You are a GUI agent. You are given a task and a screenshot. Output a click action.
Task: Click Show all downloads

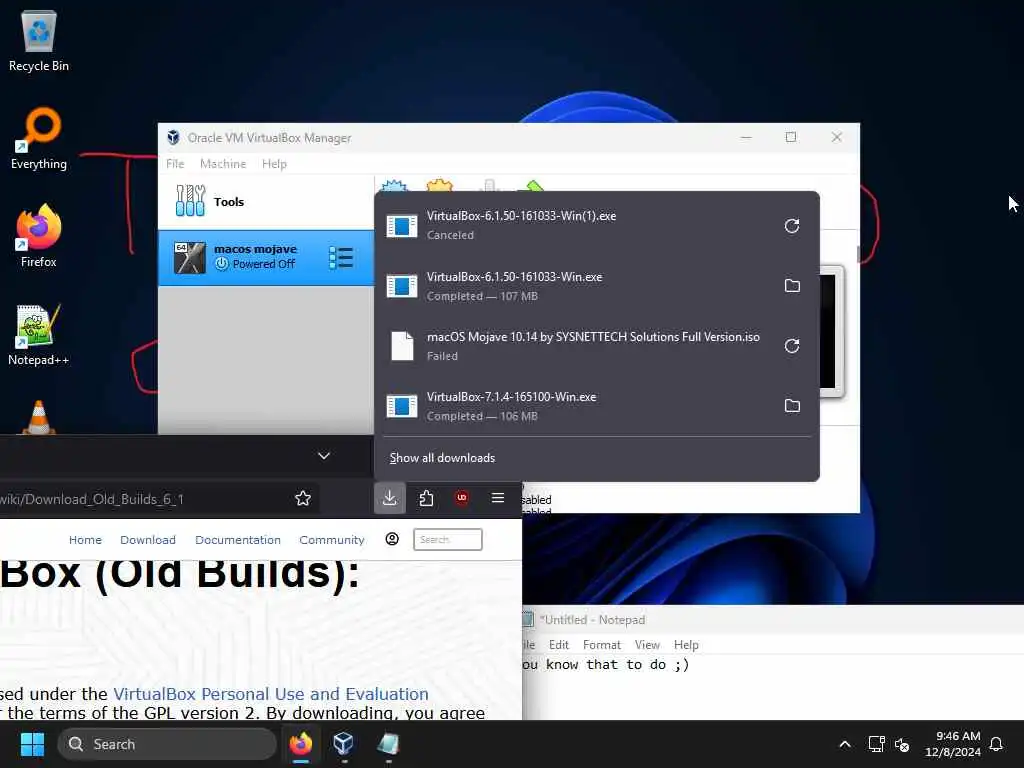tap(442, 458)
